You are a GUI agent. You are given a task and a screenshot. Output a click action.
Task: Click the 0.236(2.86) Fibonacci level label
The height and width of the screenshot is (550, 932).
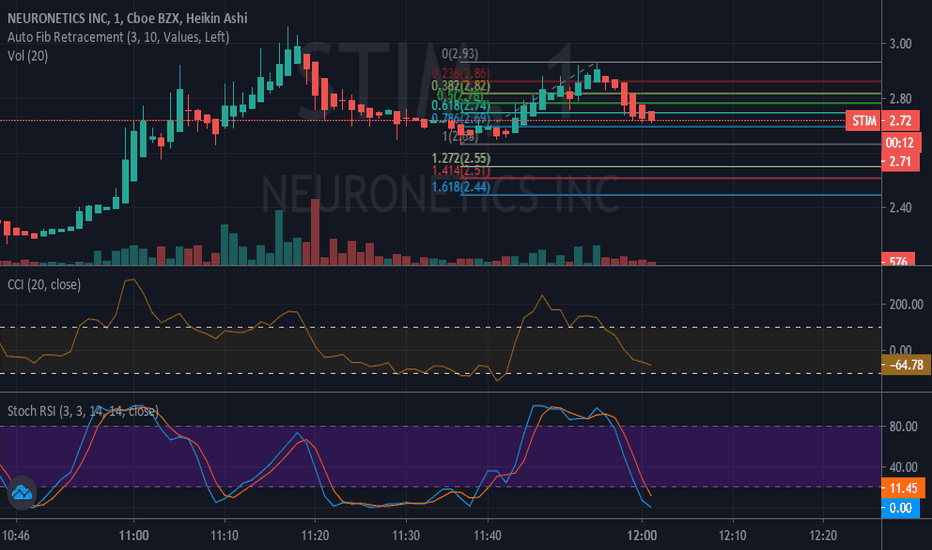pos(461,74)
